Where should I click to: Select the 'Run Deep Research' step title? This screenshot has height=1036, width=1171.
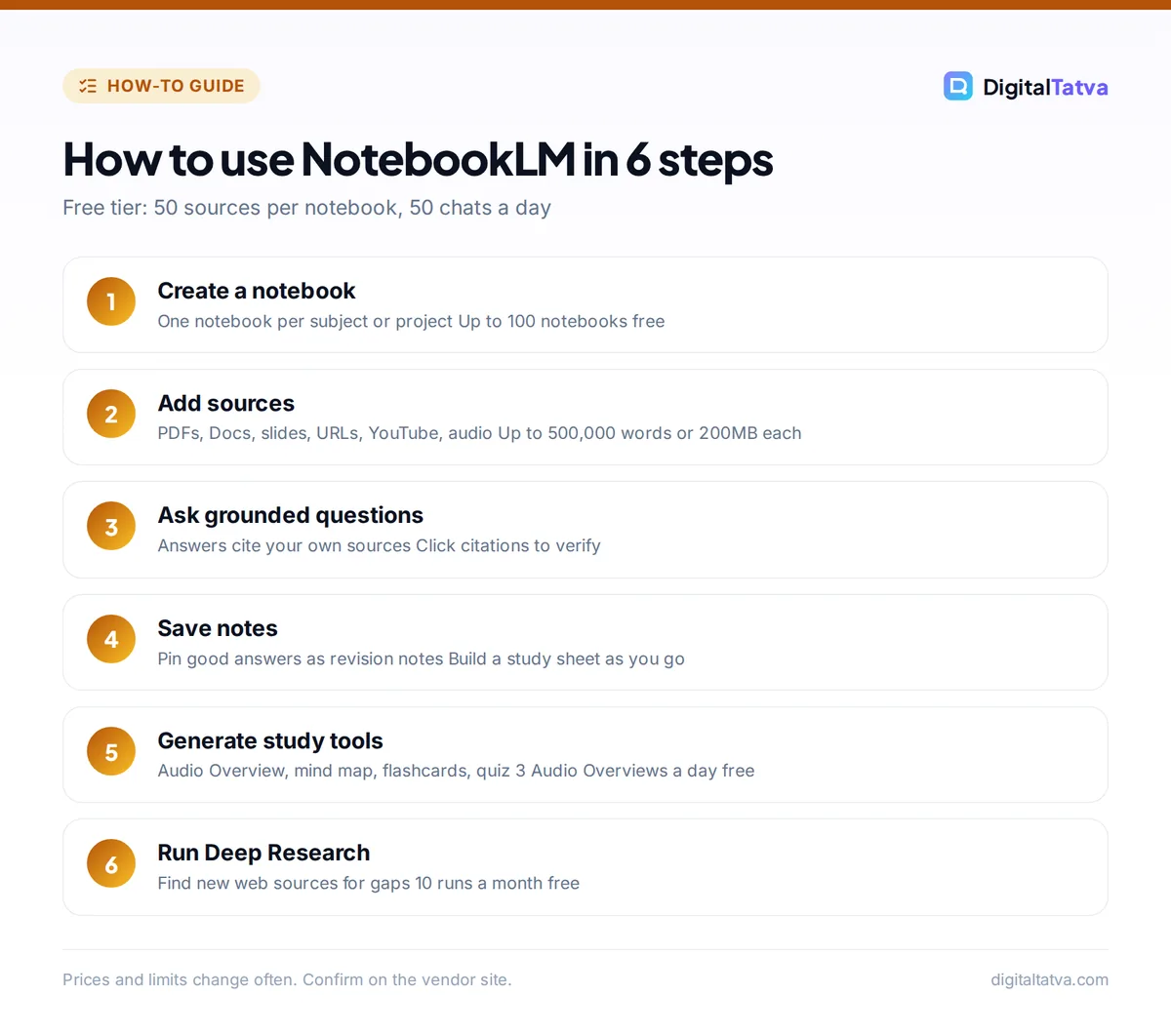point(263,853)
